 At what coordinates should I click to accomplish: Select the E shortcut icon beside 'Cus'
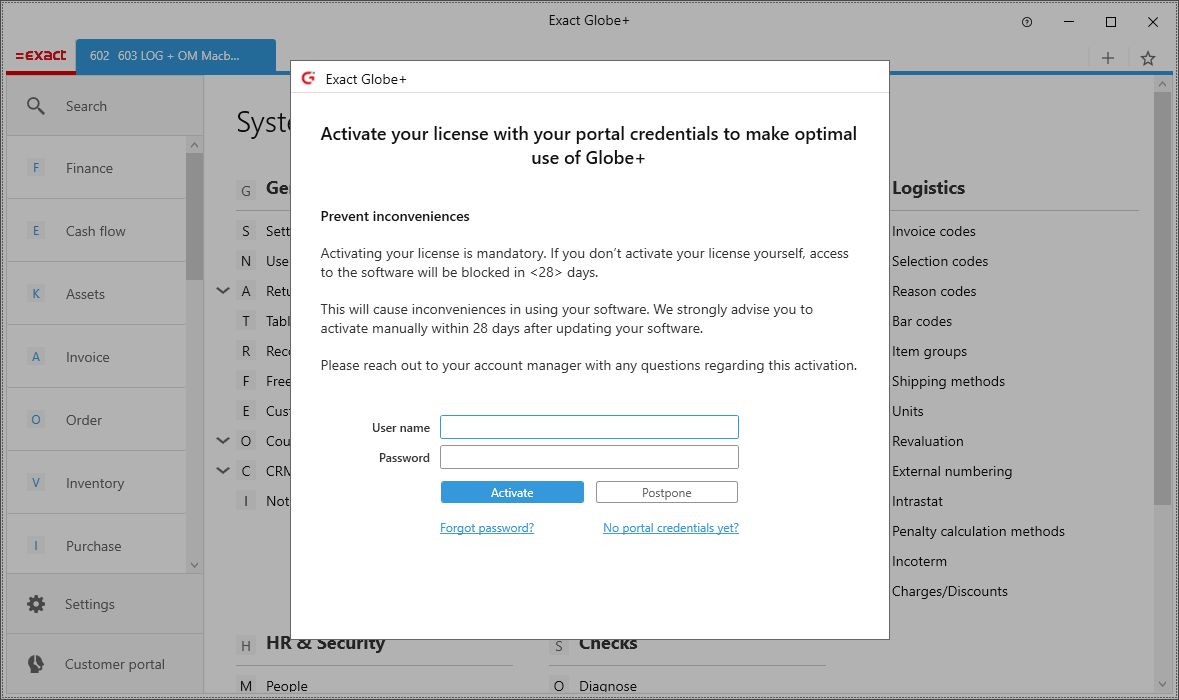246,411
